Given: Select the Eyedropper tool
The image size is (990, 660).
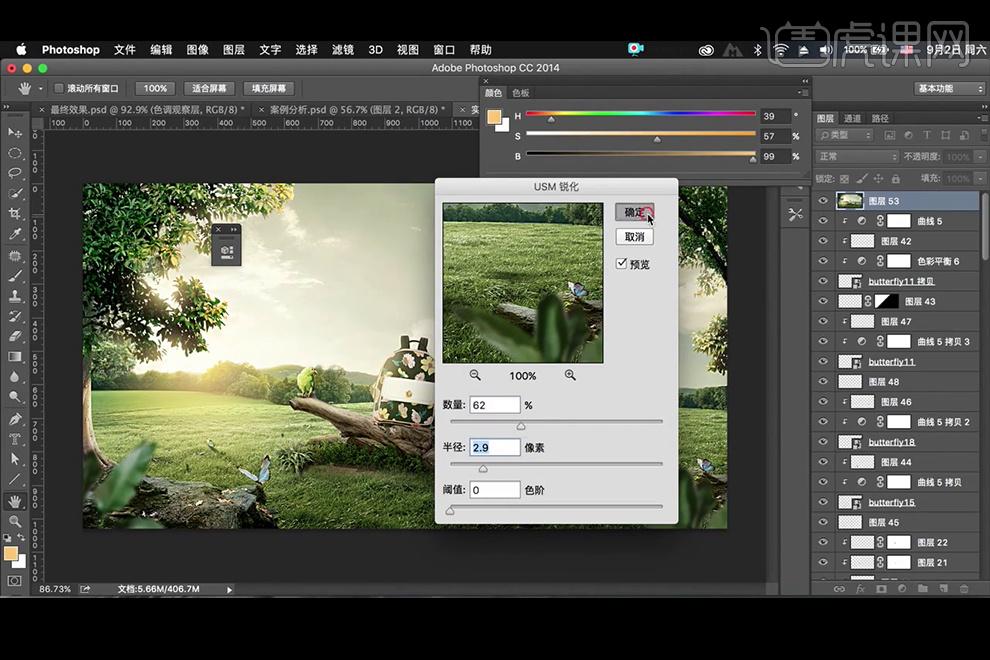Looking at the screenshot, I should pyautogui.click(x=15, y=234).
